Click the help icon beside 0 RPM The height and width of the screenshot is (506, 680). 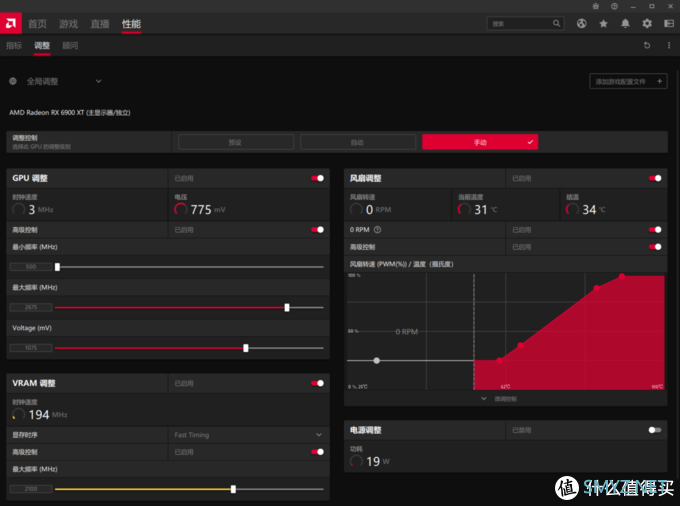coord(377,229)
